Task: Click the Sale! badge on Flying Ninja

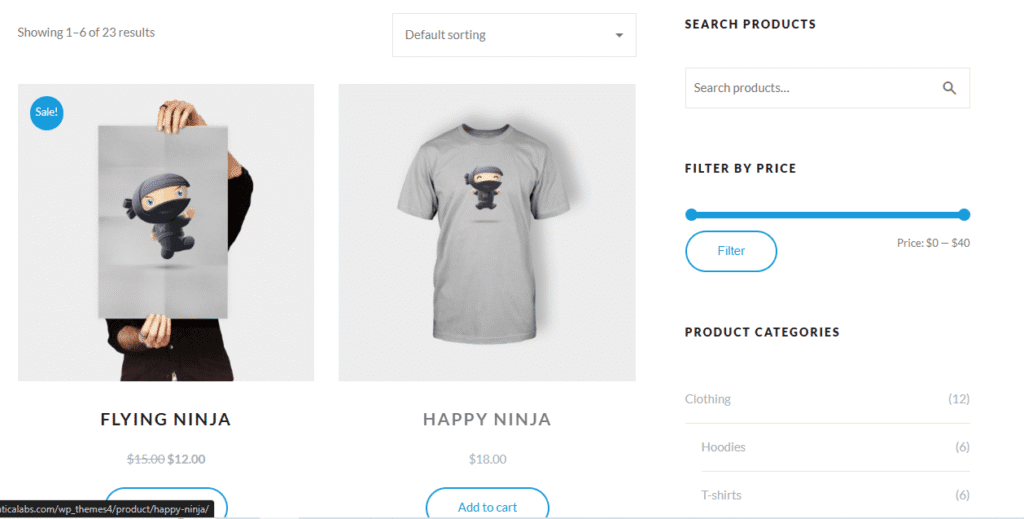Action: pyautogui.click(x=47, y=113)
